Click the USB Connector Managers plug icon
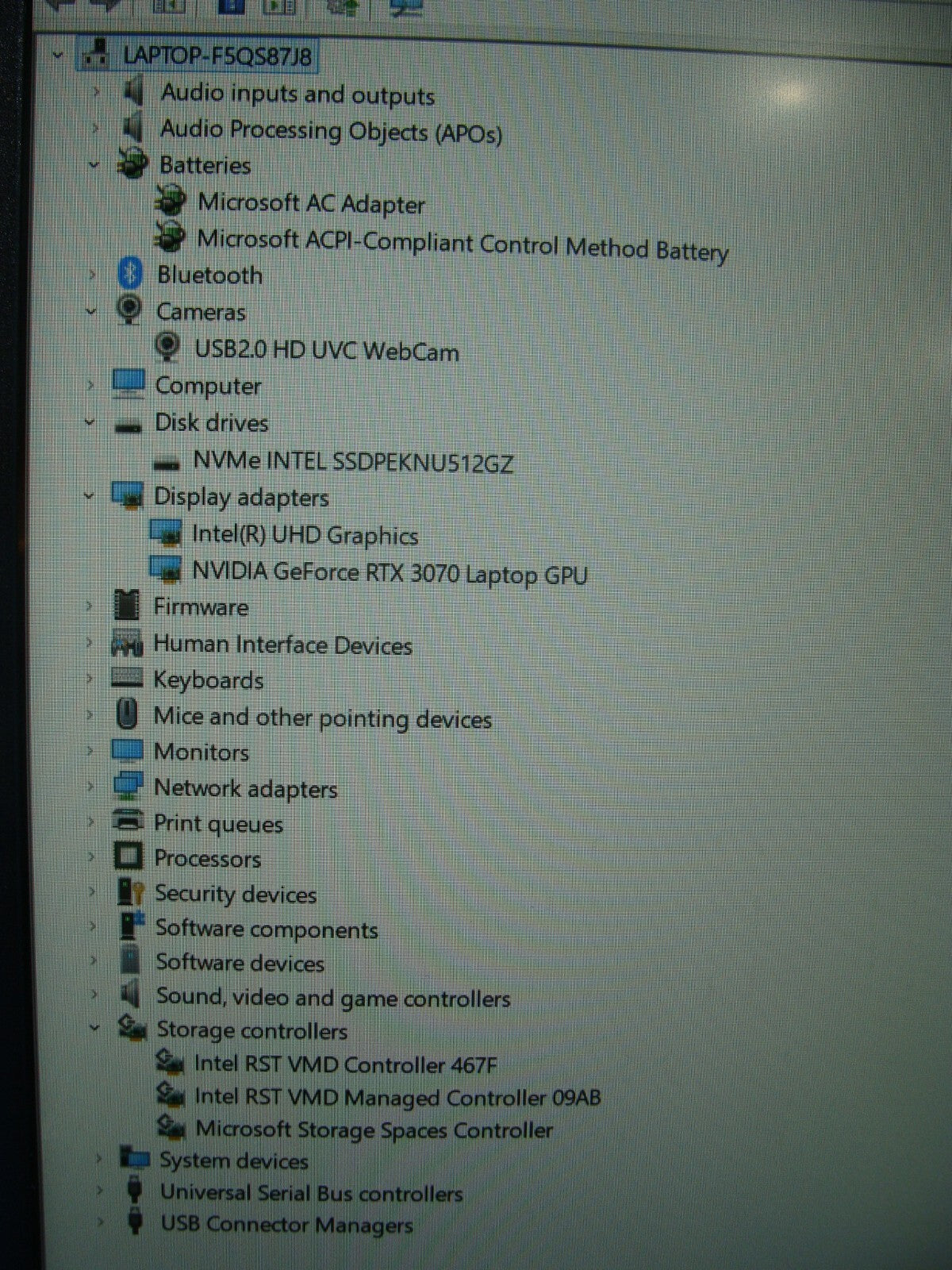Viewport: 952px width, 1270px height. 135,1222
